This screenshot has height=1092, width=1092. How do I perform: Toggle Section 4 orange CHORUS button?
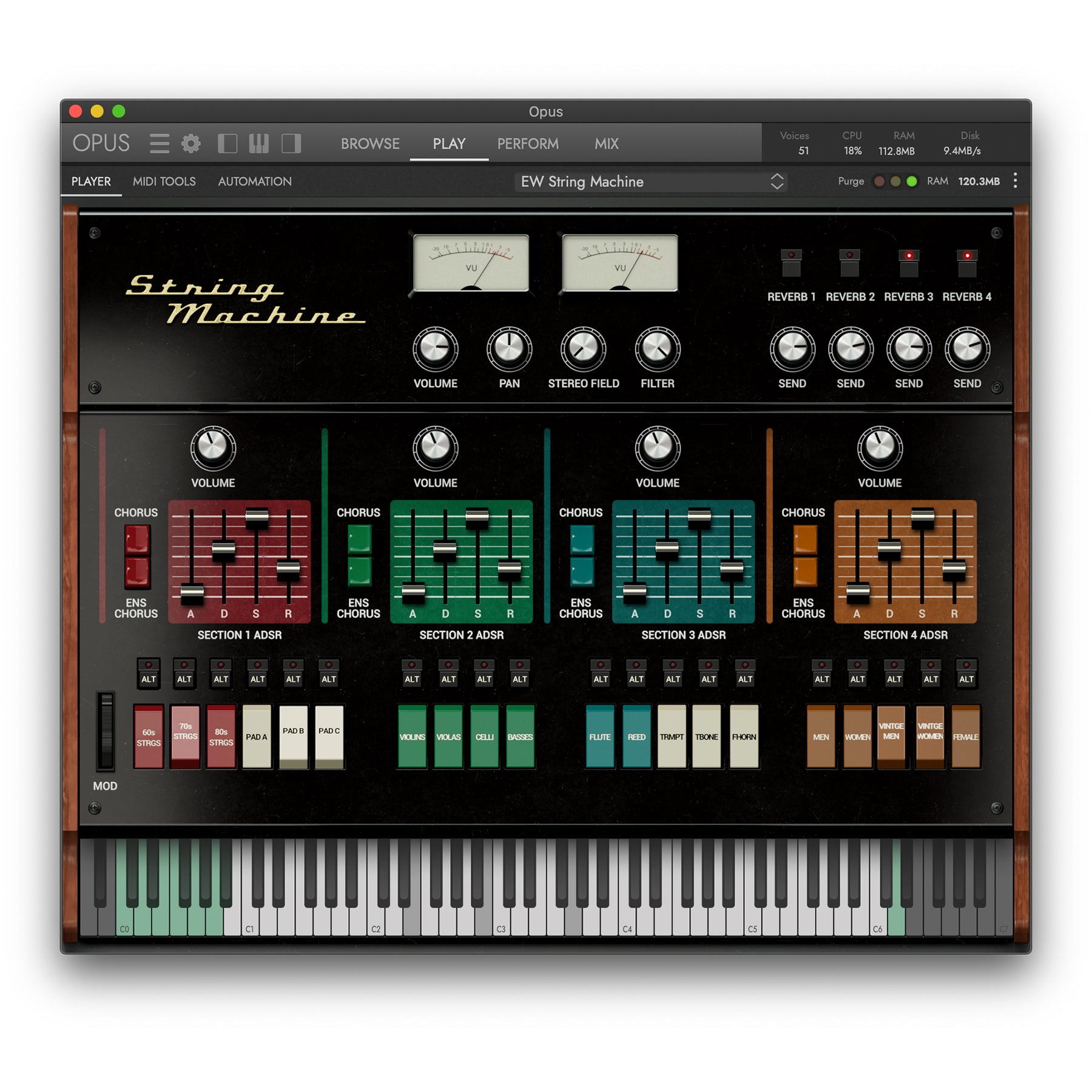coord(804,539)
